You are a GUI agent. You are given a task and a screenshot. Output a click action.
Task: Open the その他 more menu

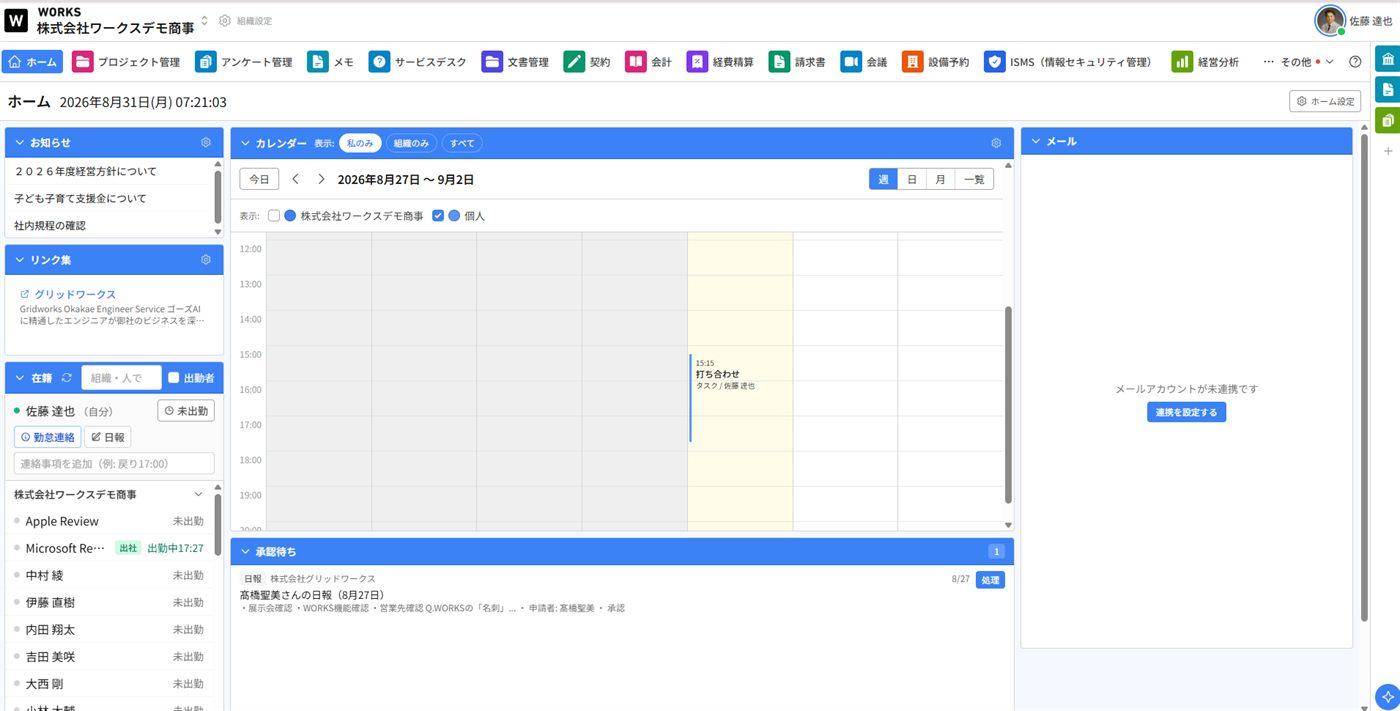click(1298, 62)
